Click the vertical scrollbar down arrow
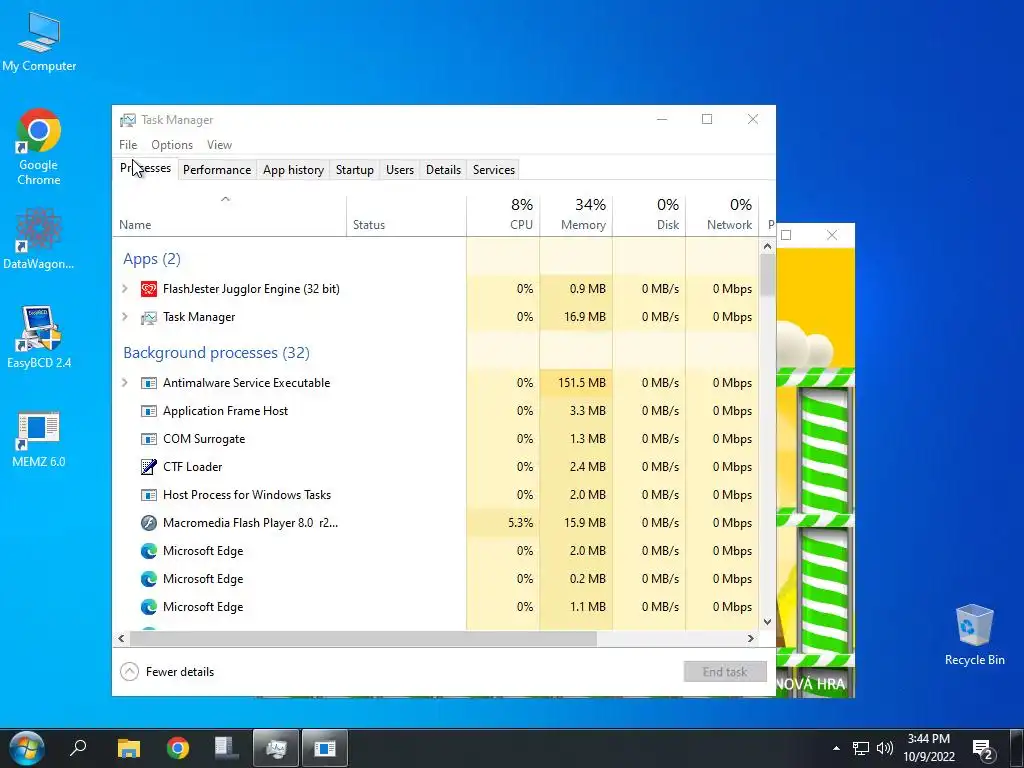 coord(767,622)
